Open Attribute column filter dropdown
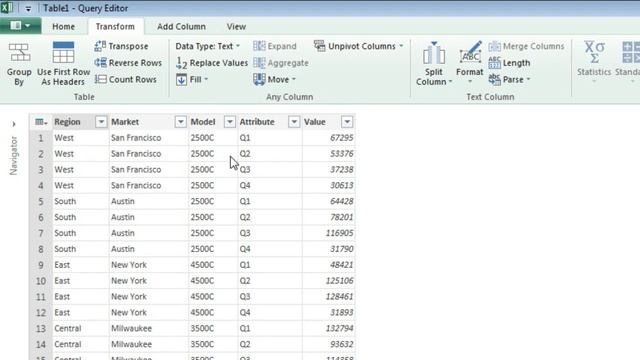640x360 pixels. (x=294, y=122)
